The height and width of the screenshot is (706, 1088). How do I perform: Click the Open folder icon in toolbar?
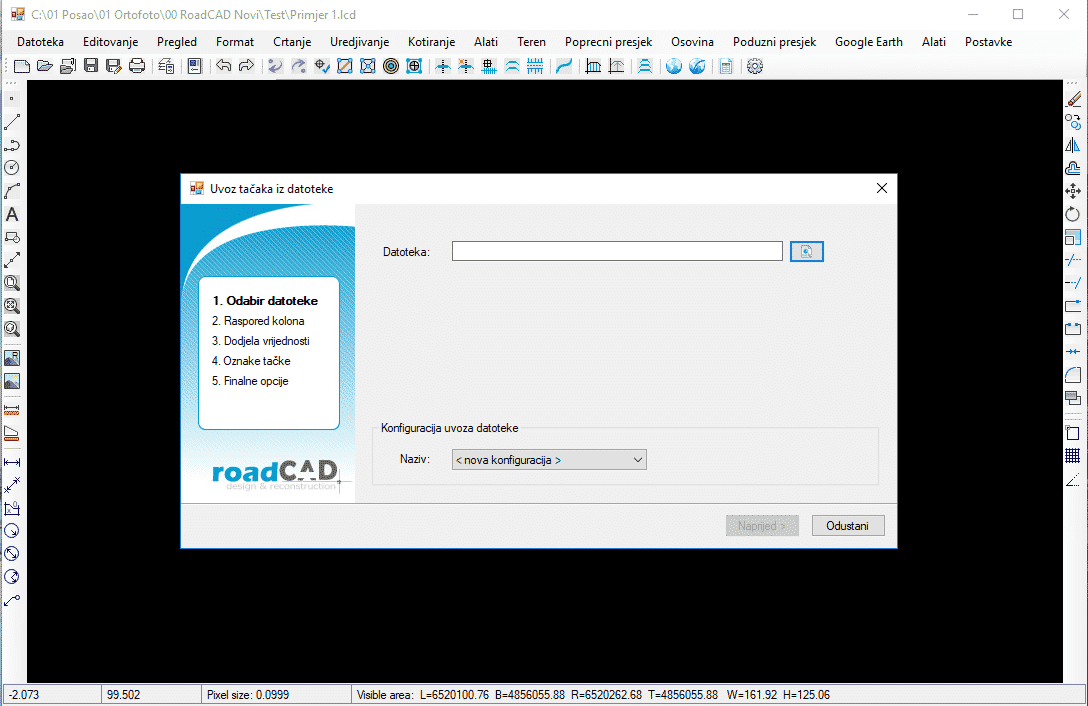pyautogui.click(x=45, y=66)
